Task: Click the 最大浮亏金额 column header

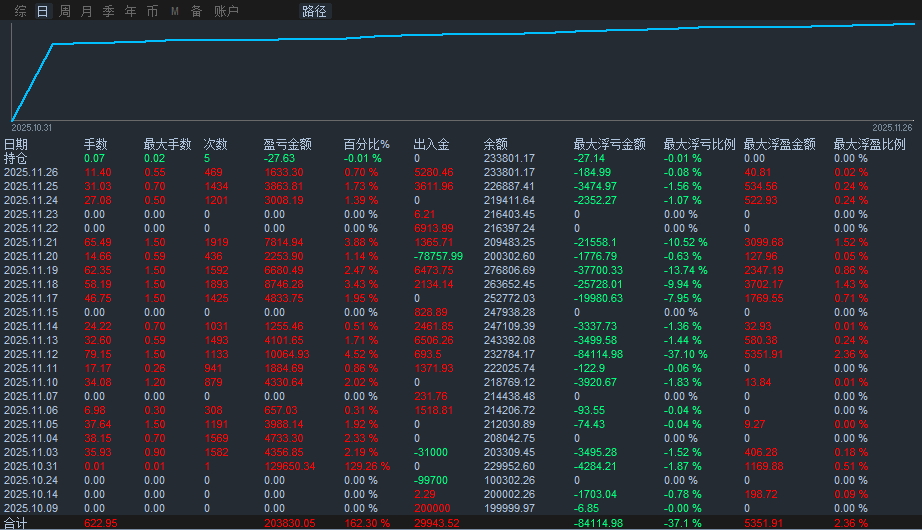Action: 610,144
